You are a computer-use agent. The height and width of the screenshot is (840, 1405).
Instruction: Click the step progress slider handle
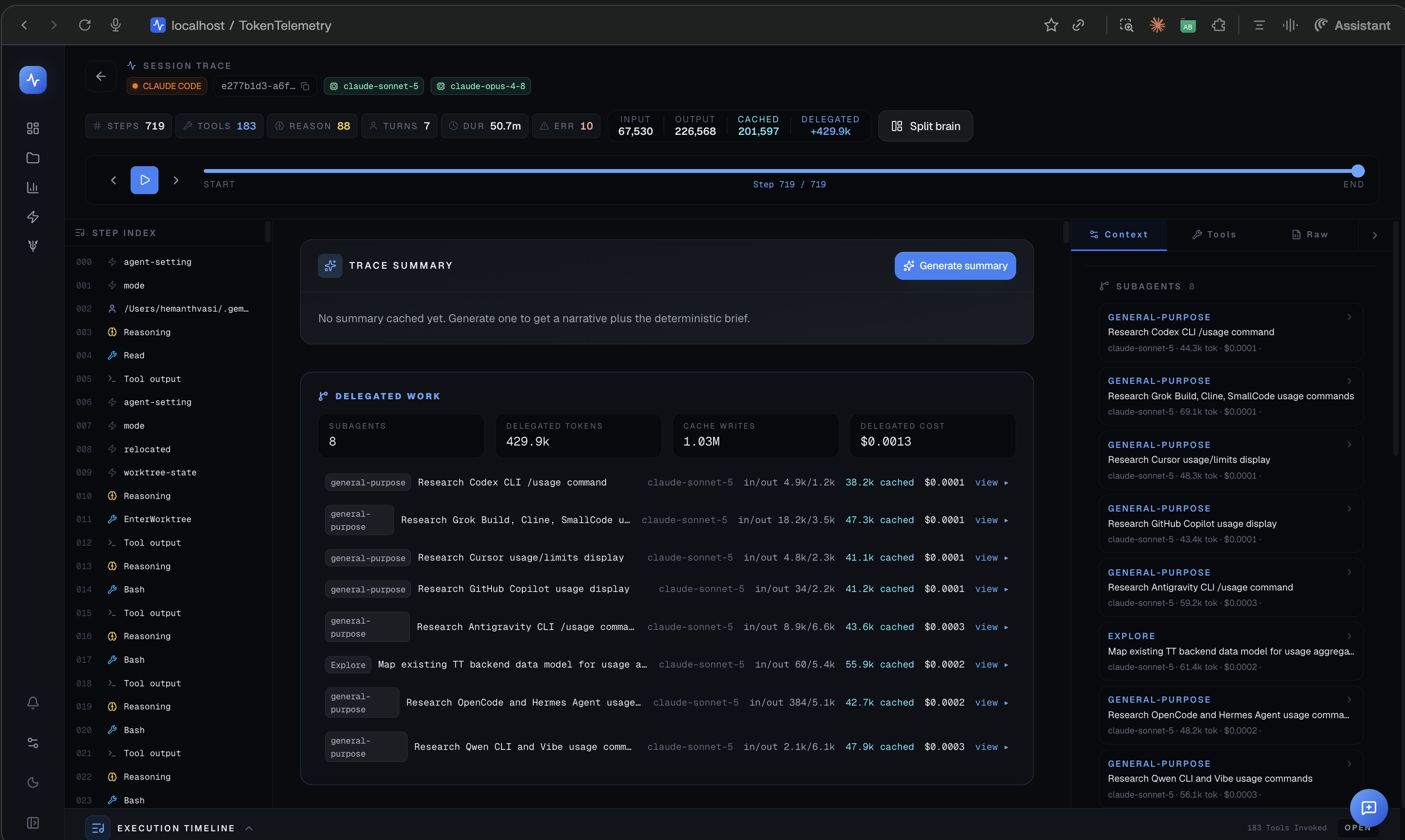tap(1358, 171)
